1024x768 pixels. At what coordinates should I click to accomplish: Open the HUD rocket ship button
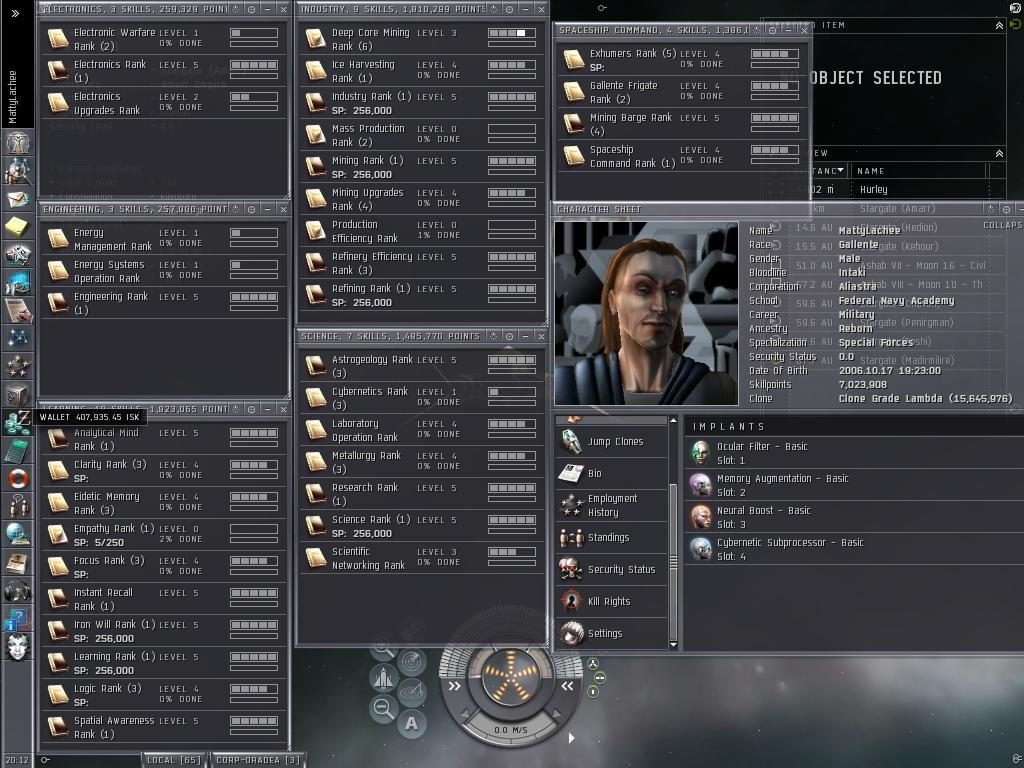click(x=385, y=677)
